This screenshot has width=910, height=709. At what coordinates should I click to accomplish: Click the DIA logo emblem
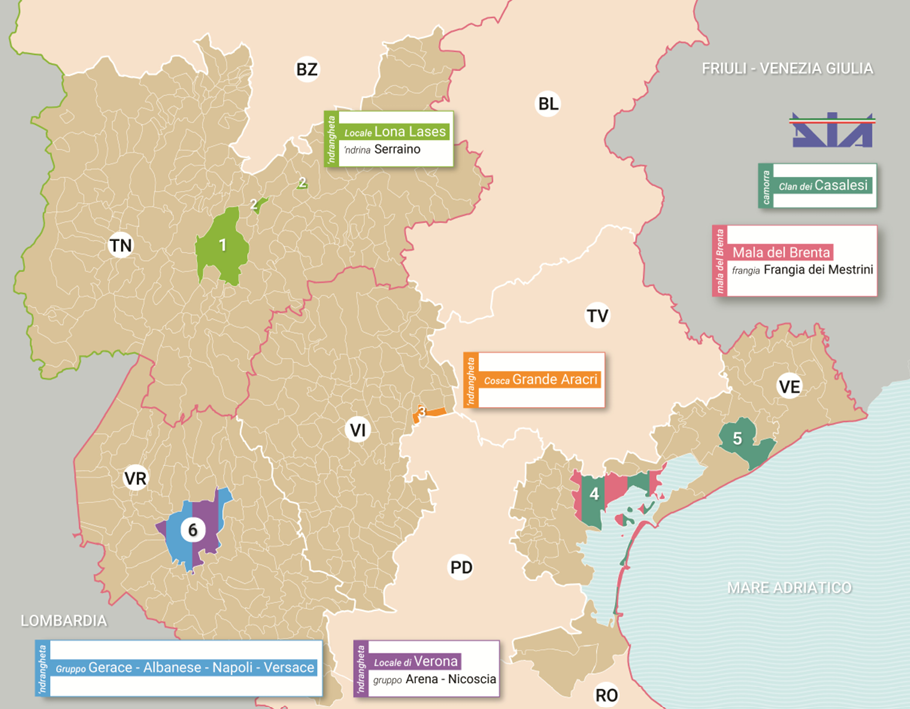(x=832, y=130)
